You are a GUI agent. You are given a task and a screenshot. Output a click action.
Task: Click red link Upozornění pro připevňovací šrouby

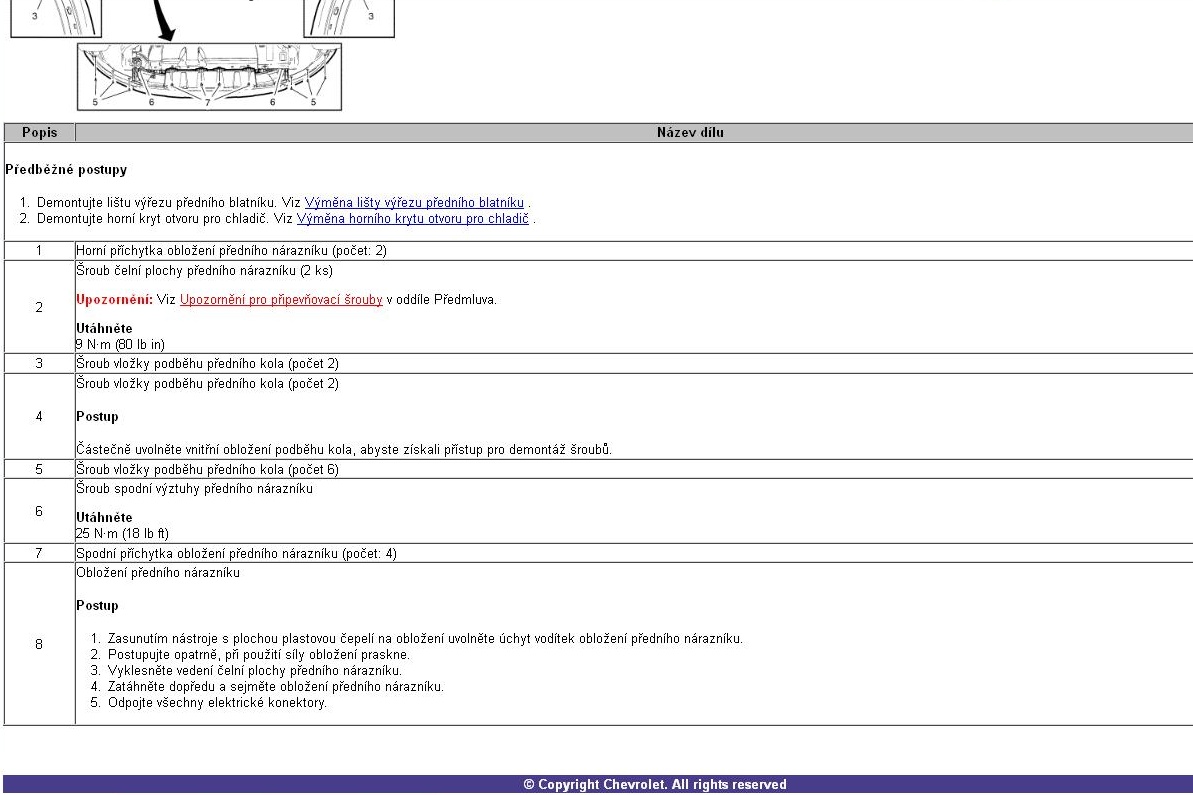[x=281, y=299]
